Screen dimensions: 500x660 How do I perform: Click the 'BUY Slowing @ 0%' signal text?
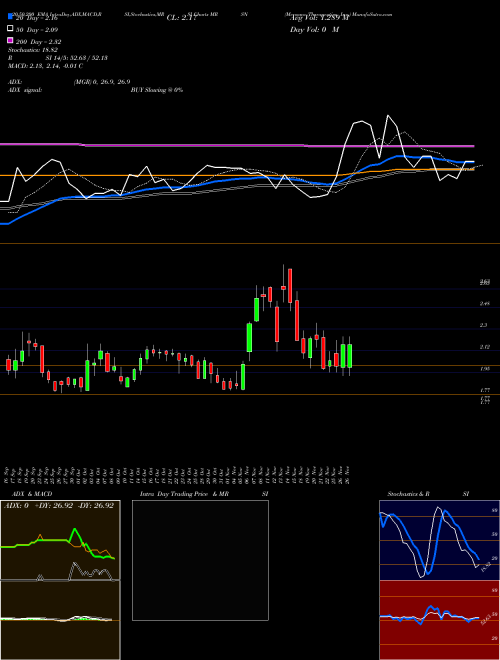tap(157, 90)
